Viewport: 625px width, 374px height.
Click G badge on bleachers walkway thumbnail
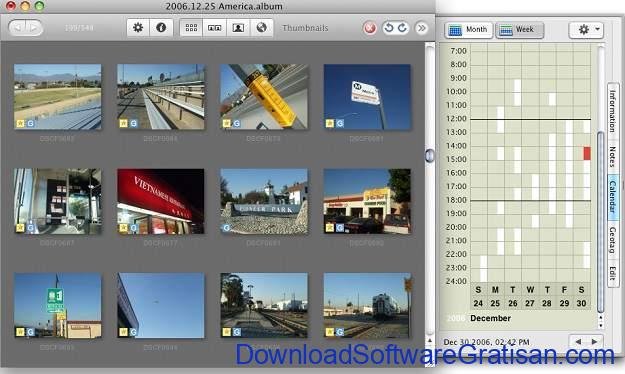tap(134, 123)
